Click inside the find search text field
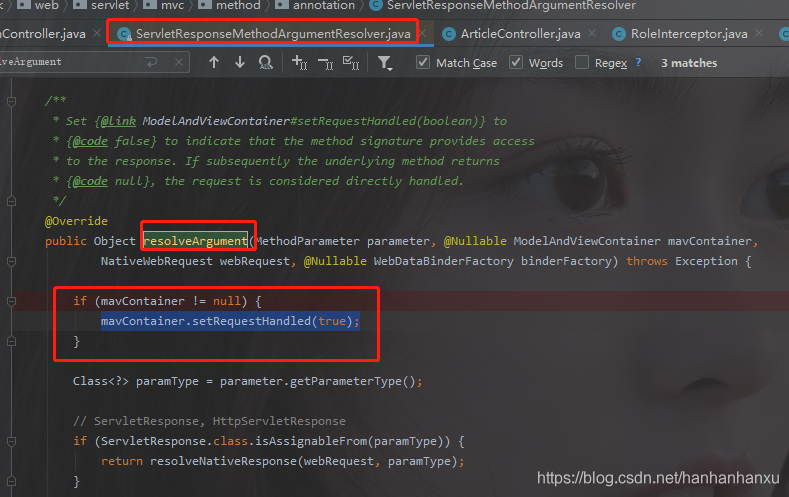 tap(70, 62)
